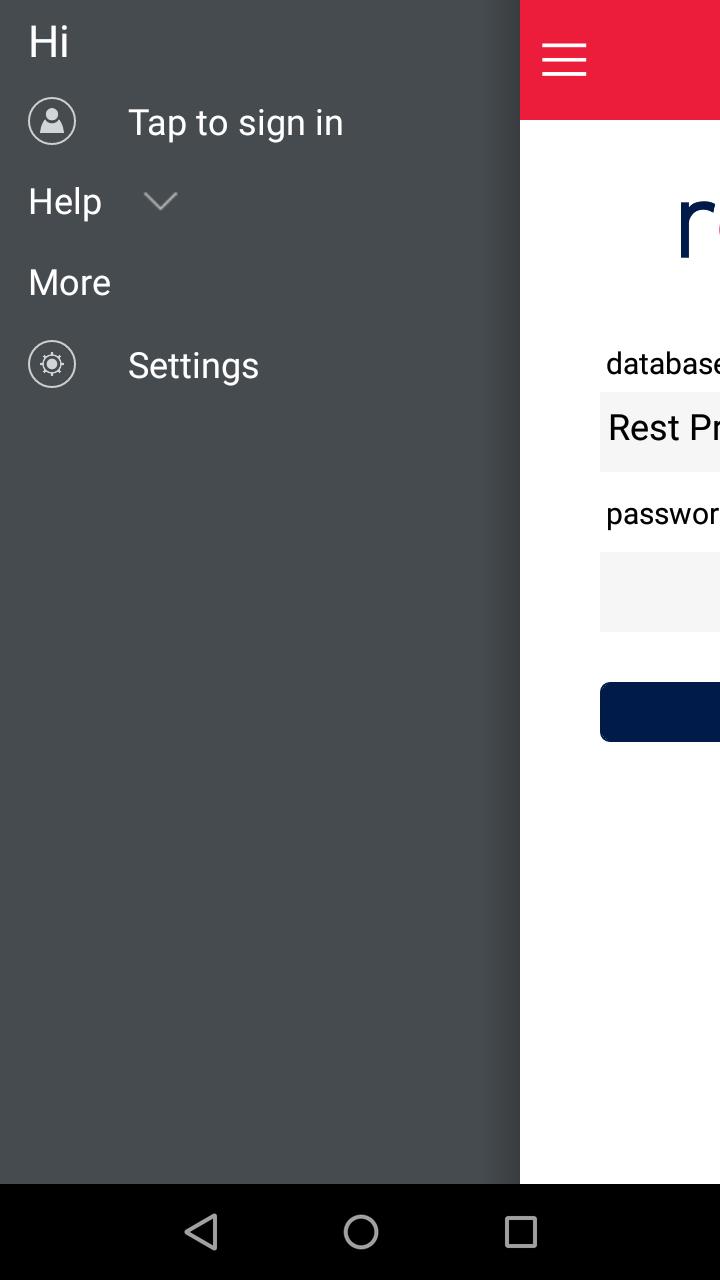Tap the Android back navigation icon

[201, 1232]
